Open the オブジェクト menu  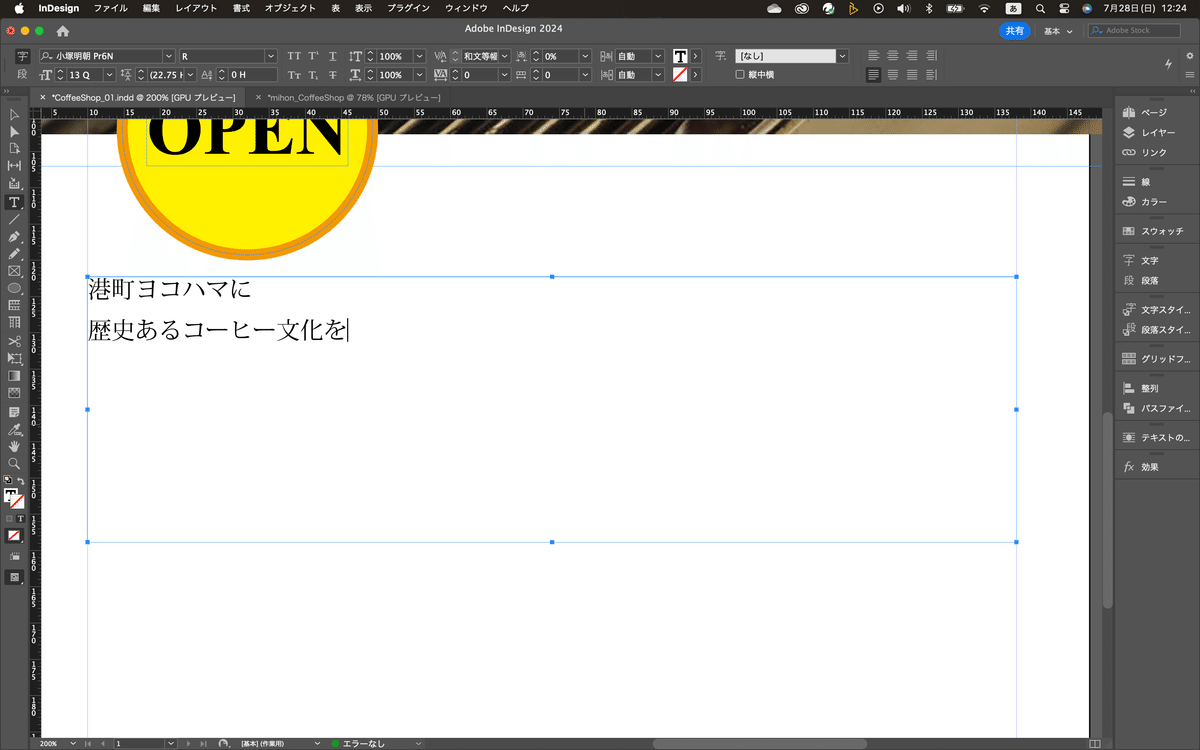[x=290, y=8]
